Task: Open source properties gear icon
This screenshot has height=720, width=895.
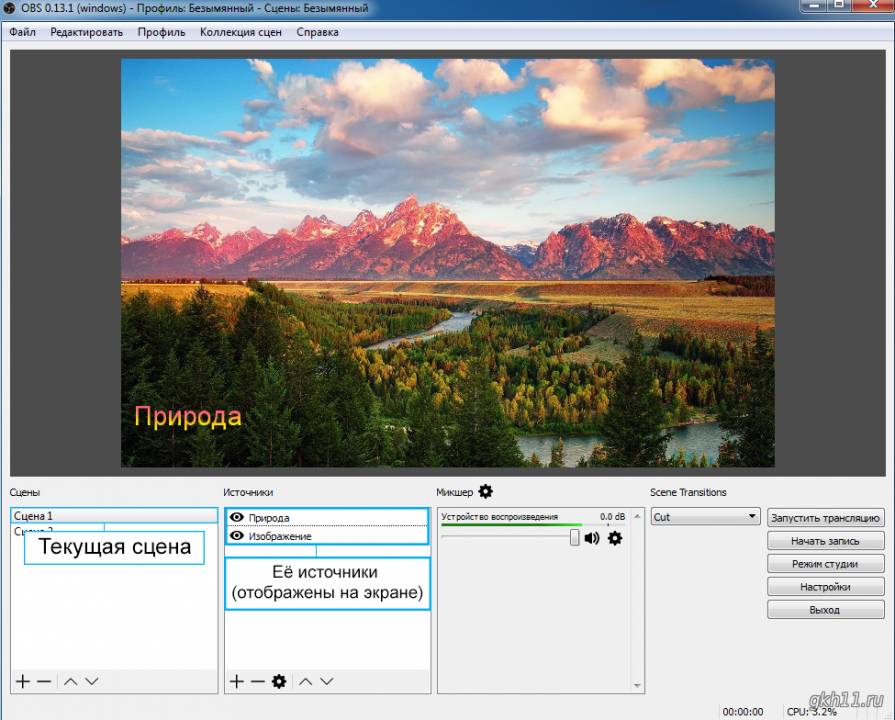Action: coord(279,681)
